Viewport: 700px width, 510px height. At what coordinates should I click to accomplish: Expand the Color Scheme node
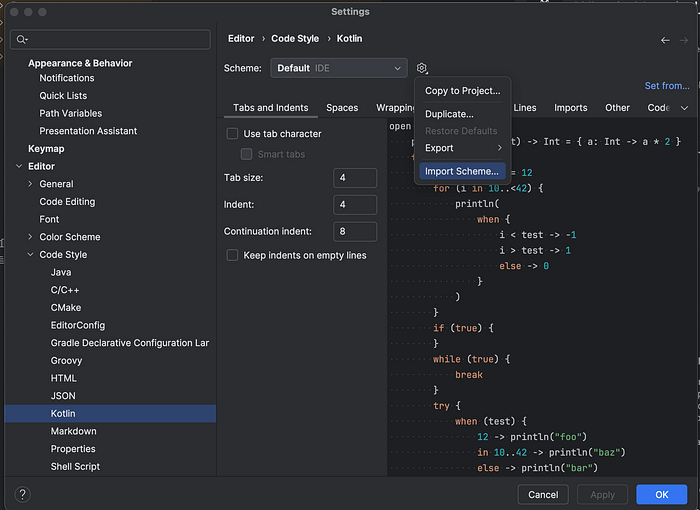(x=30, y=237)
